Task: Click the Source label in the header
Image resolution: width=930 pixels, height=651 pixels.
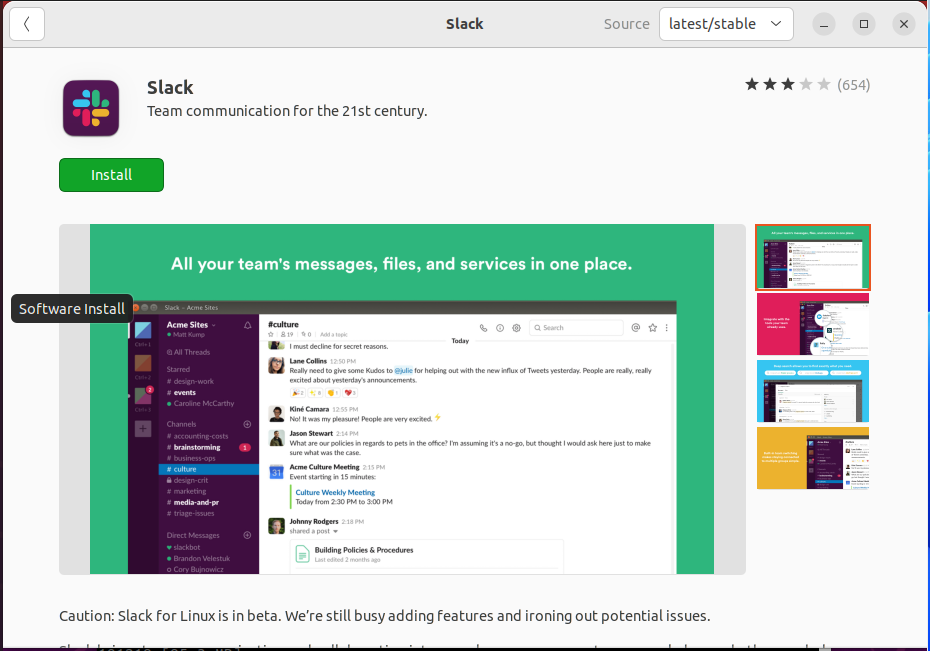Action: point(626,24)
